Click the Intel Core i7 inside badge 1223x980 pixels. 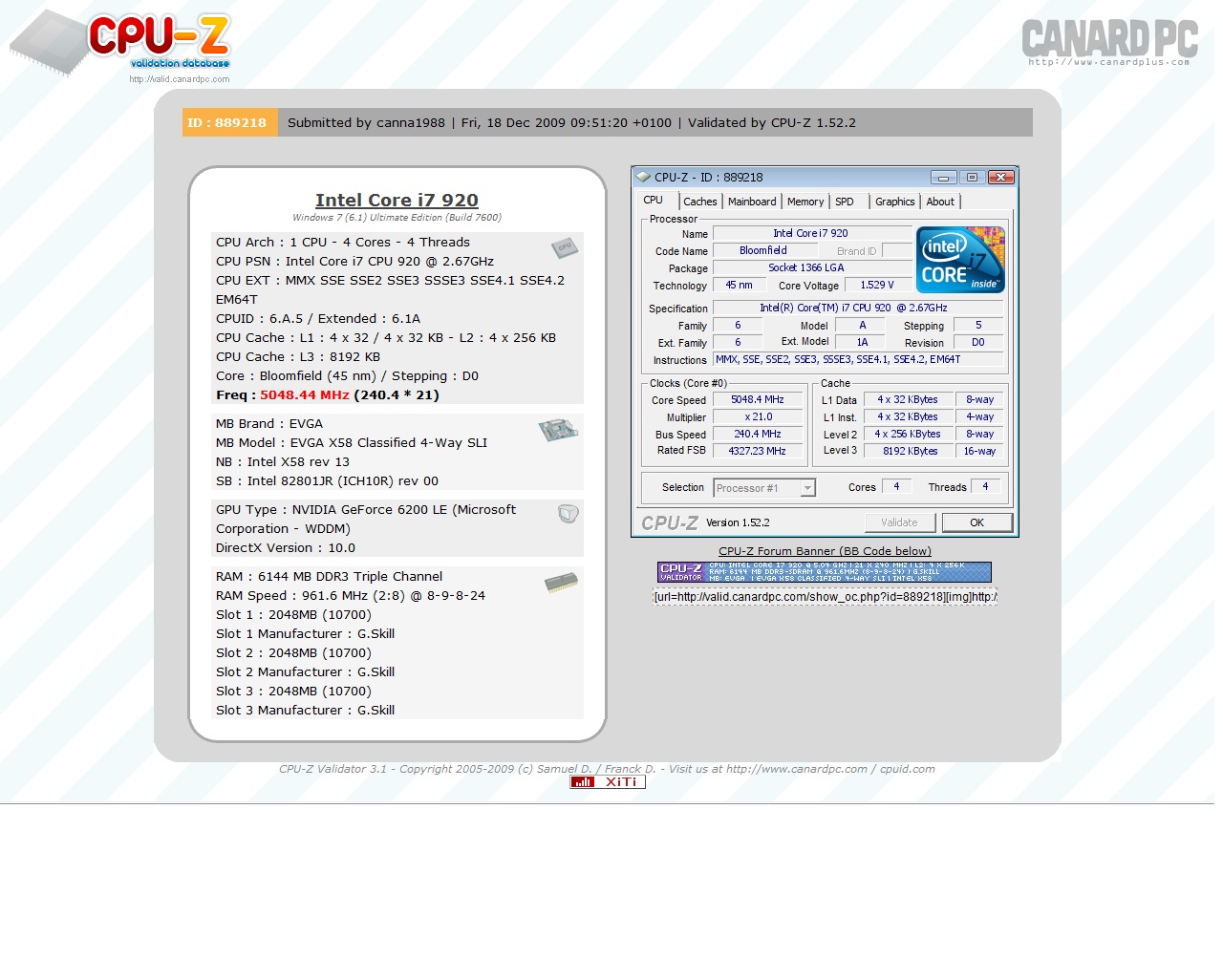click(960, 260)
